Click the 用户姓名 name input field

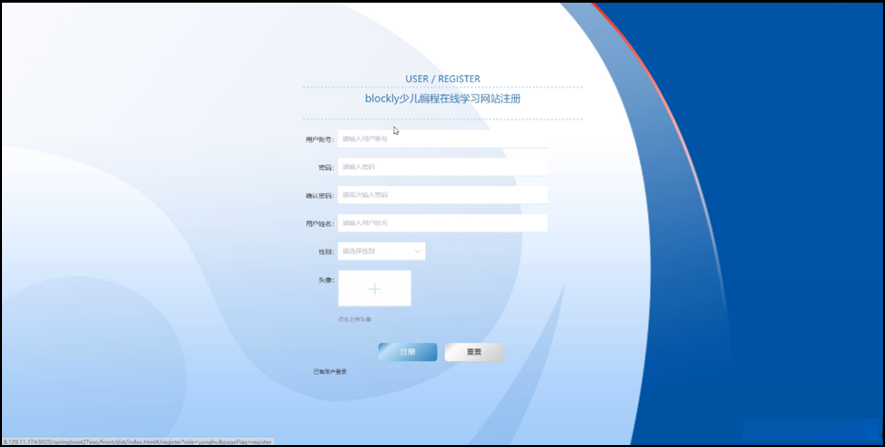click(442, 223)
